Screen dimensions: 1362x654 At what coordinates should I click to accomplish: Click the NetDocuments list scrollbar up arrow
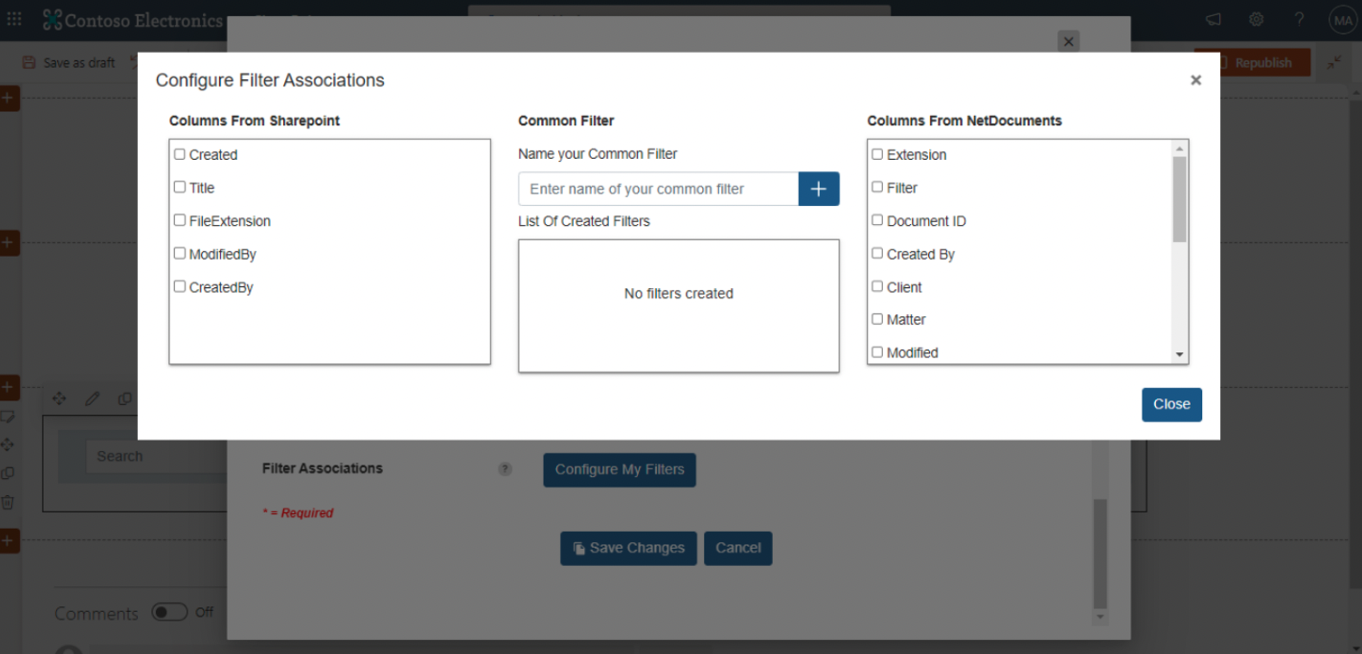click(x=1179, y=149)
